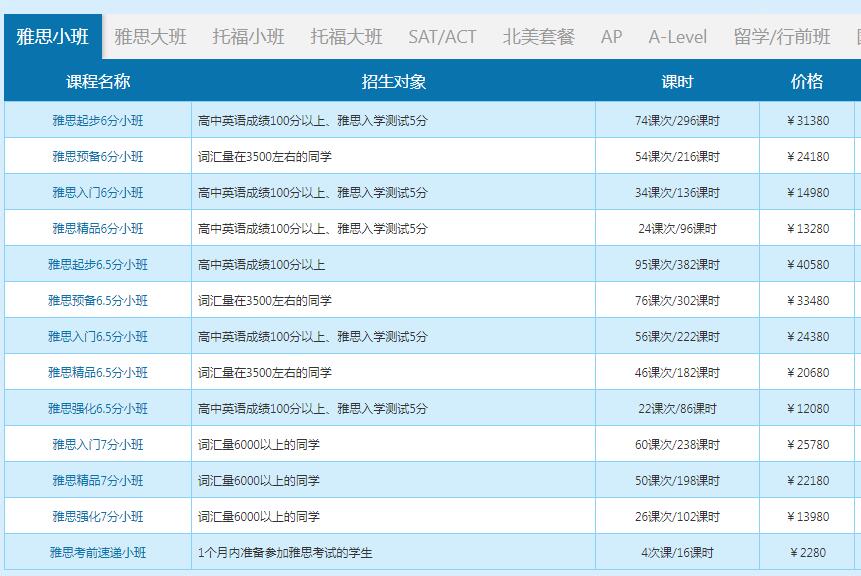Click the ¥24180 price
This screenshot has height=576, width=861.
click(x=808, y=156)
